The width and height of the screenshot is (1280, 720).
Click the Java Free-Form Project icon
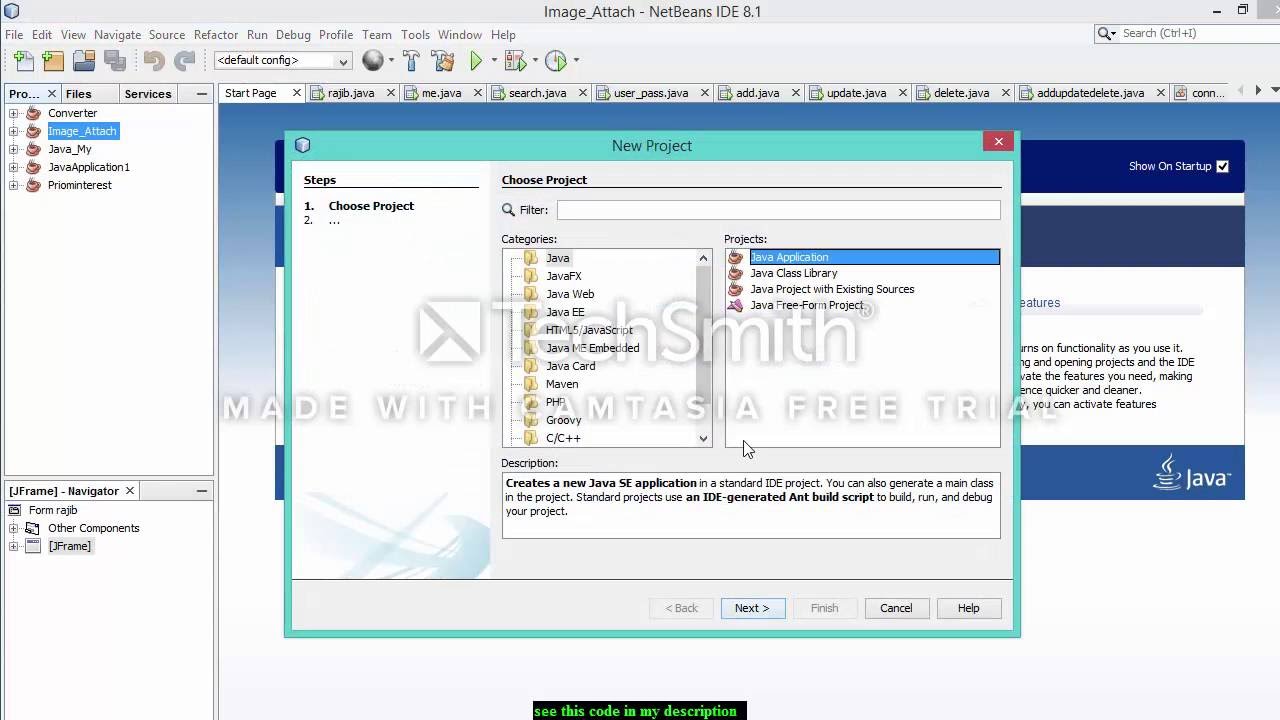[x=736, y=305]
